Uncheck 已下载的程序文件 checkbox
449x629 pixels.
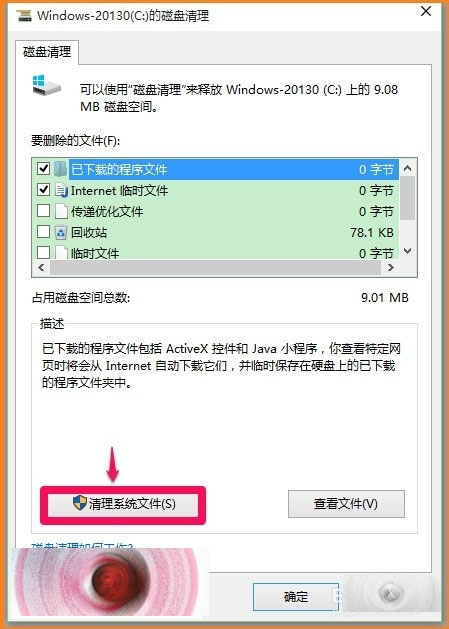tap(43, 168)
